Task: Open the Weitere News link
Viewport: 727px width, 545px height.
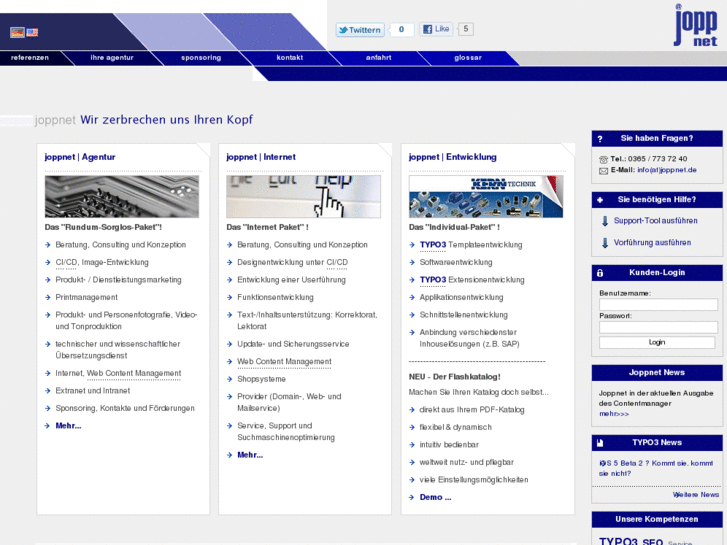Action: point(696,495)
